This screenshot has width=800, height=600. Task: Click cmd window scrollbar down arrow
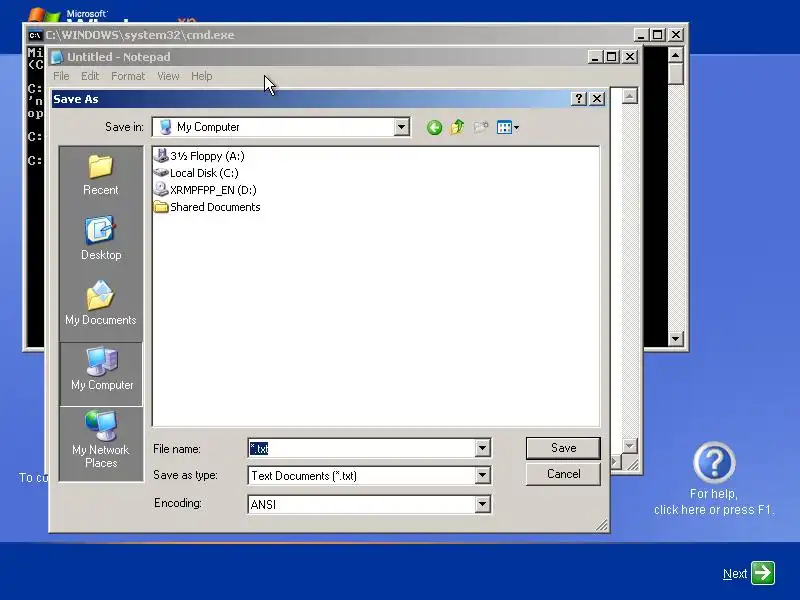[676, 338]
